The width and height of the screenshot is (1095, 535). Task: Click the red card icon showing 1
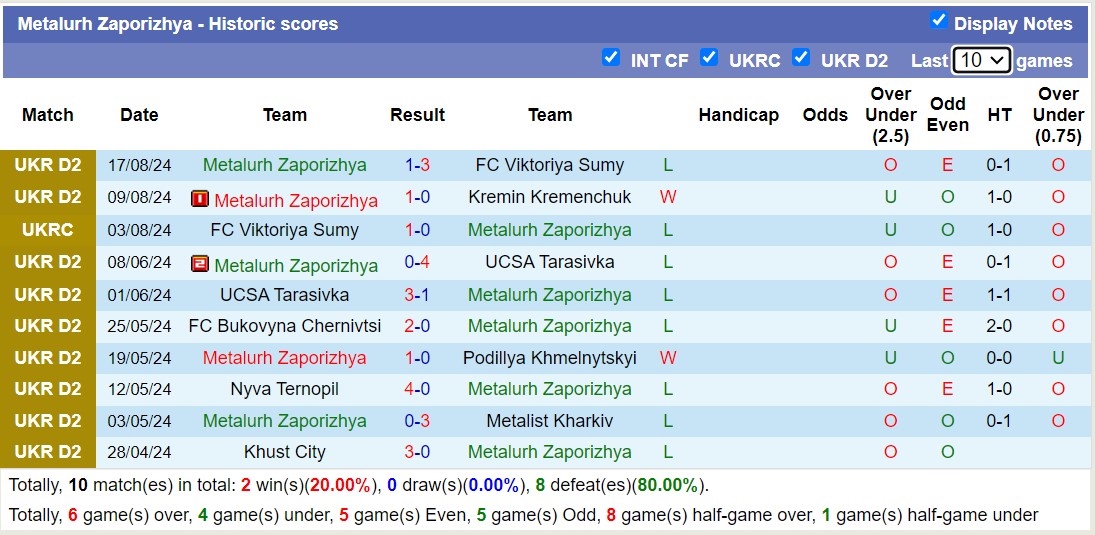coord(199,199)
